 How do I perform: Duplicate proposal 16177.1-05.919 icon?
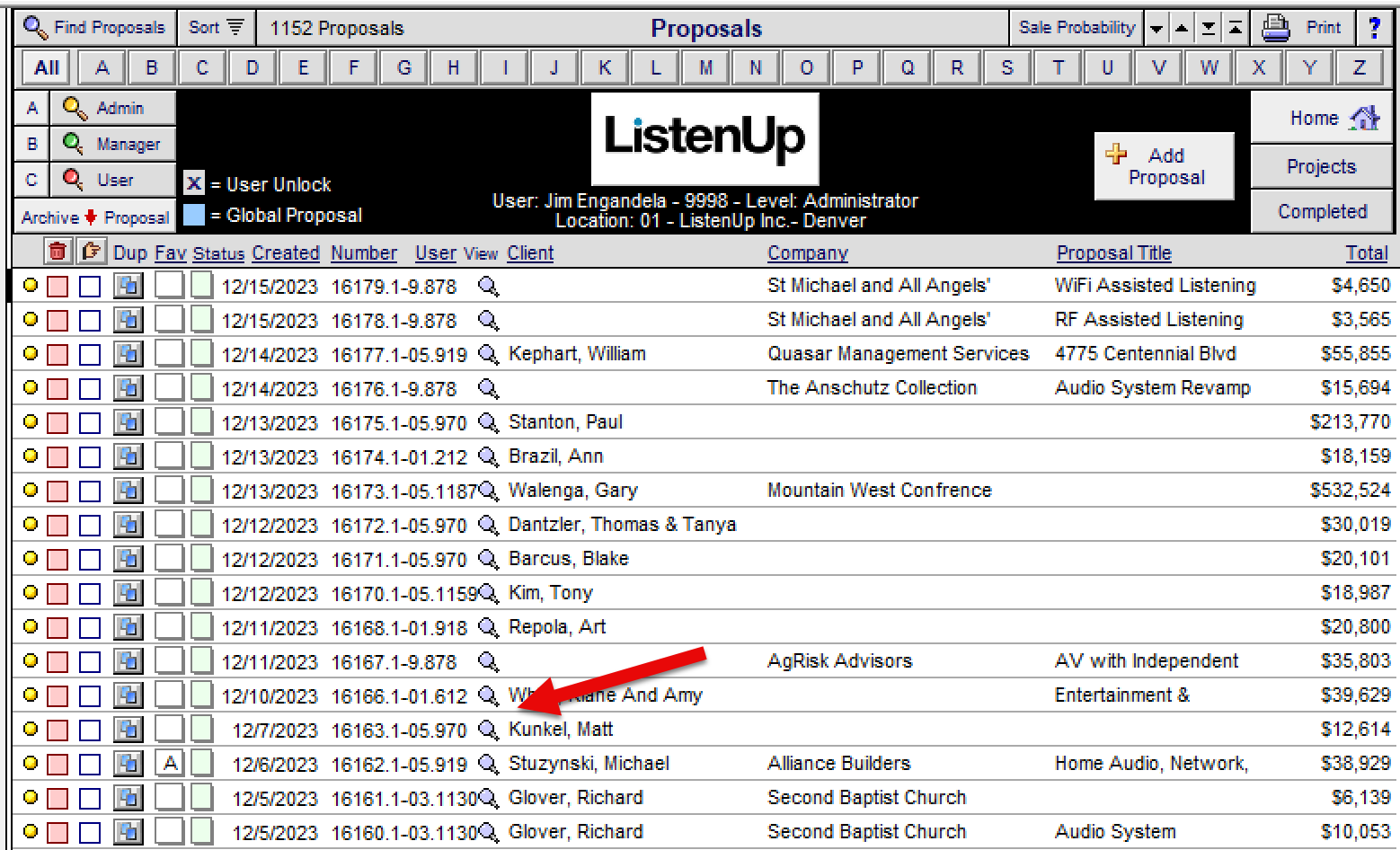(x=128, y=355)
